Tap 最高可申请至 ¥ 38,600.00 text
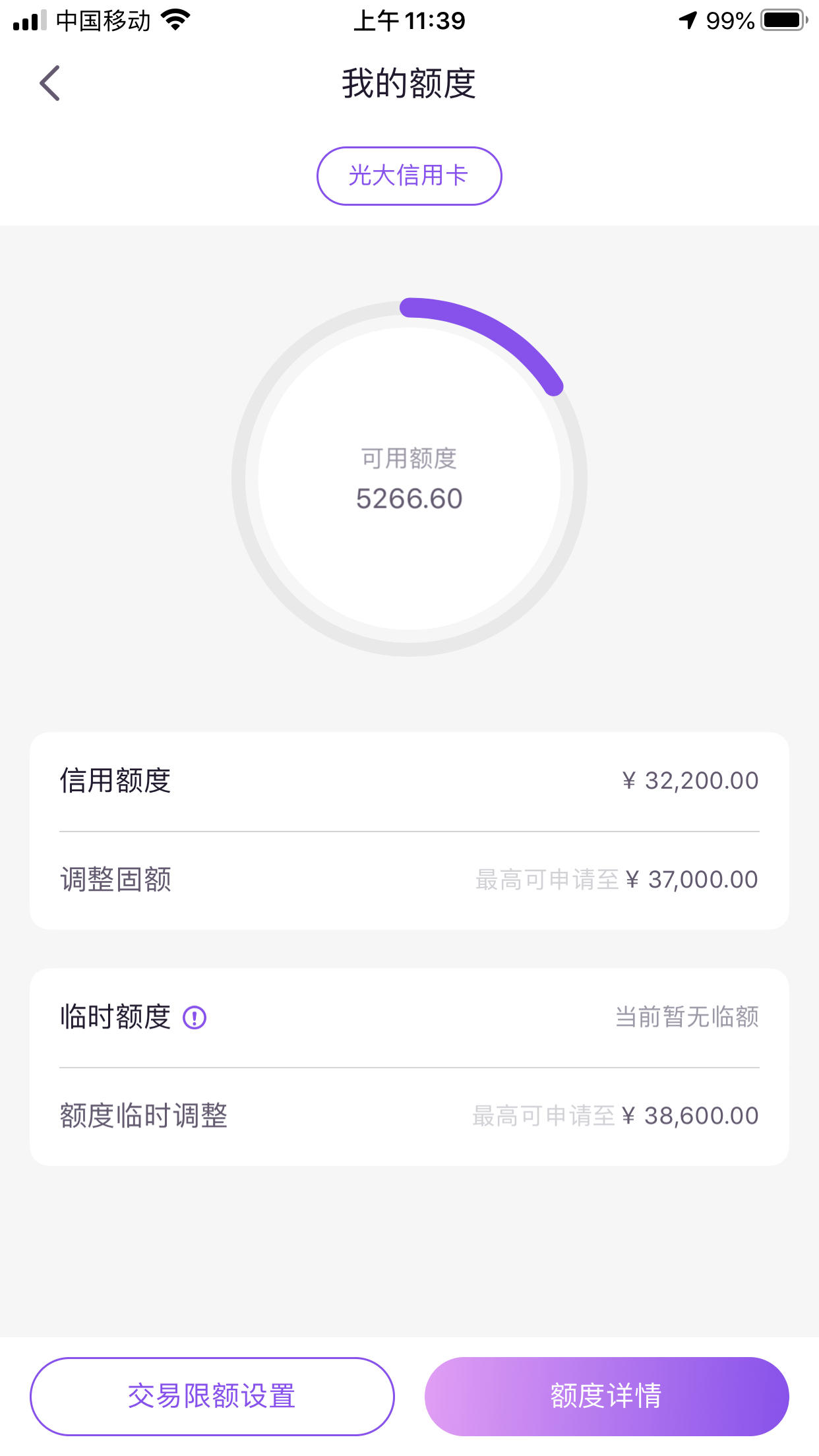The height and width of the screenshot is (1456, 819). (615, 1116)
